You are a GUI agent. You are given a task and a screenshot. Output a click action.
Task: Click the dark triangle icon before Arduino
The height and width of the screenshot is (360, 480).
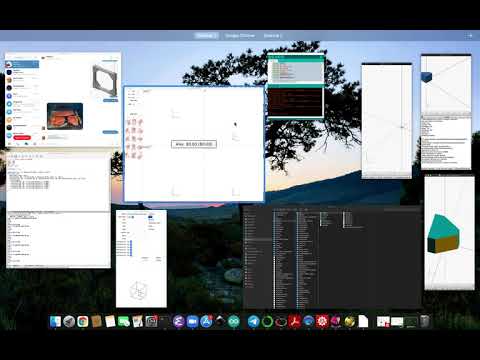coord(220,322)
